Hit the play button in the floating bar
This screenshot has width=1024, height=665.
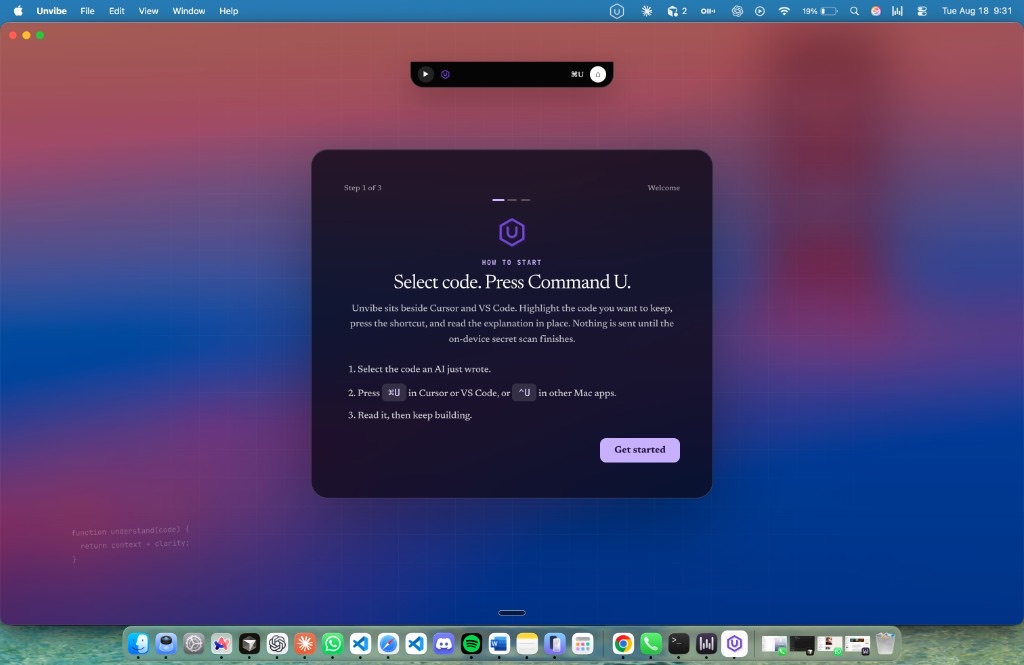pos(425,74)
